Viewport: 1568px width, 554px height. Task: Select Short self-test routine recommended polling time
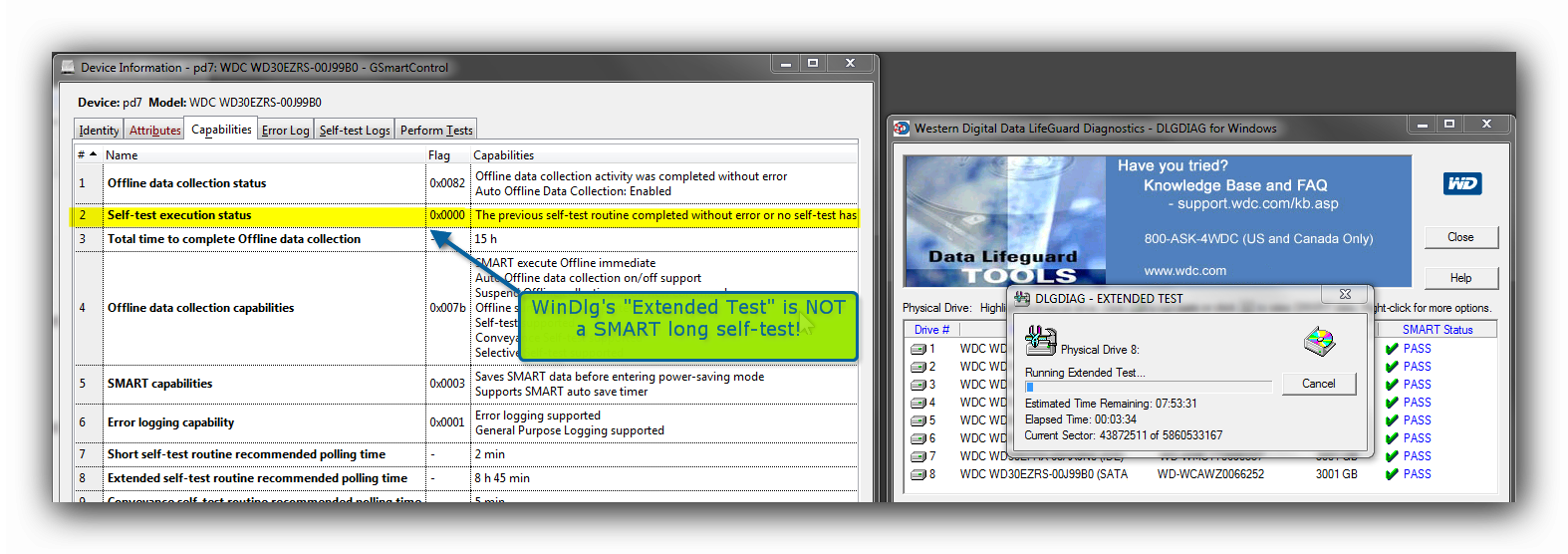[465, 454]
